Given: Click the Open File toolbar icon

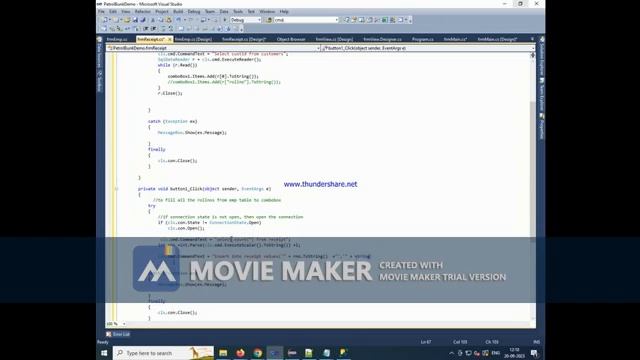Looking at the screenshot, I should [x=127, y=20].
